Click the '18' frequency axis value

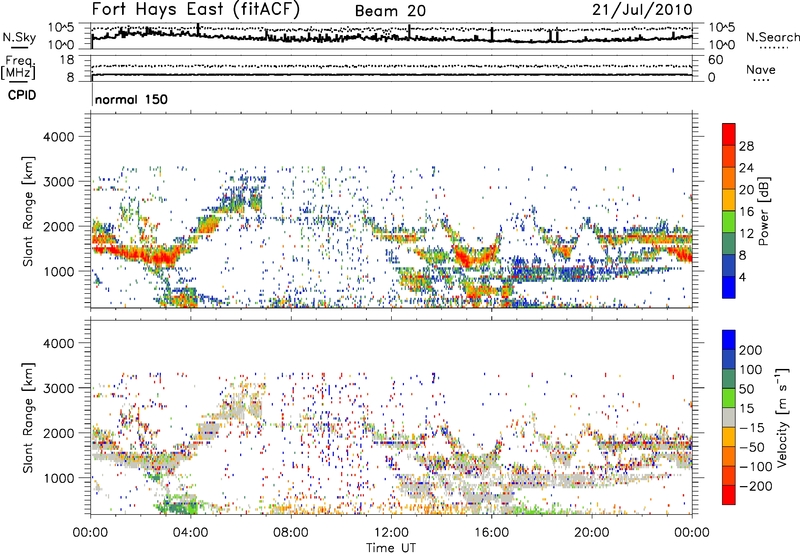pyautogui.click(x=66, y=60)
